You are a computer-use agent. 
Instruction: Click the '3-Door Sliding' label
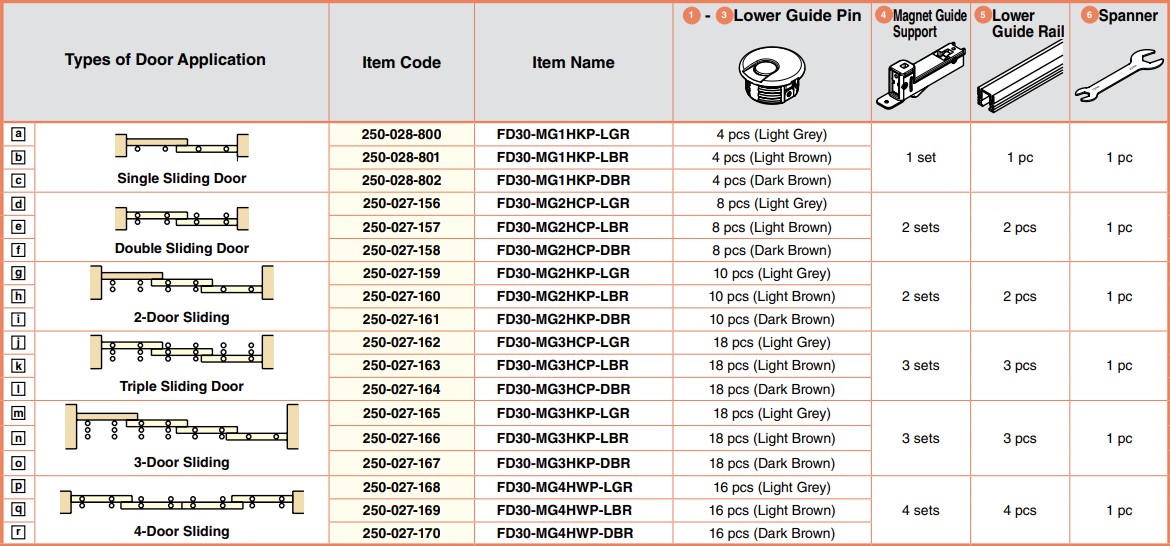182,462
